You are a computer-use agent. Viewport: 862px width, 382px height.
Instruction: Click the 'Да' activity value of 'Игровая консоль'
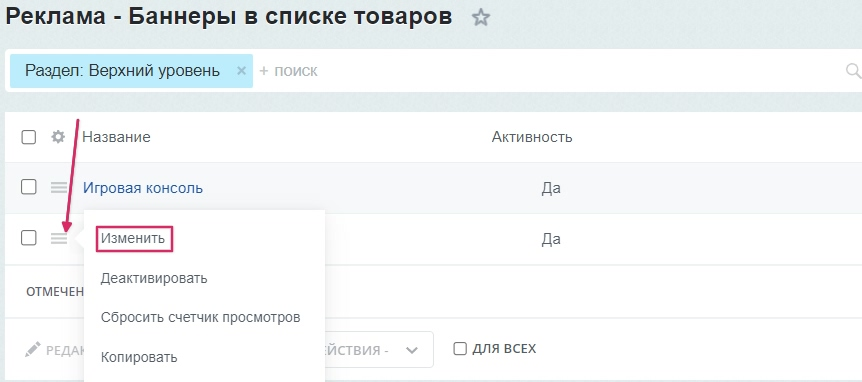tap(551, 189)
